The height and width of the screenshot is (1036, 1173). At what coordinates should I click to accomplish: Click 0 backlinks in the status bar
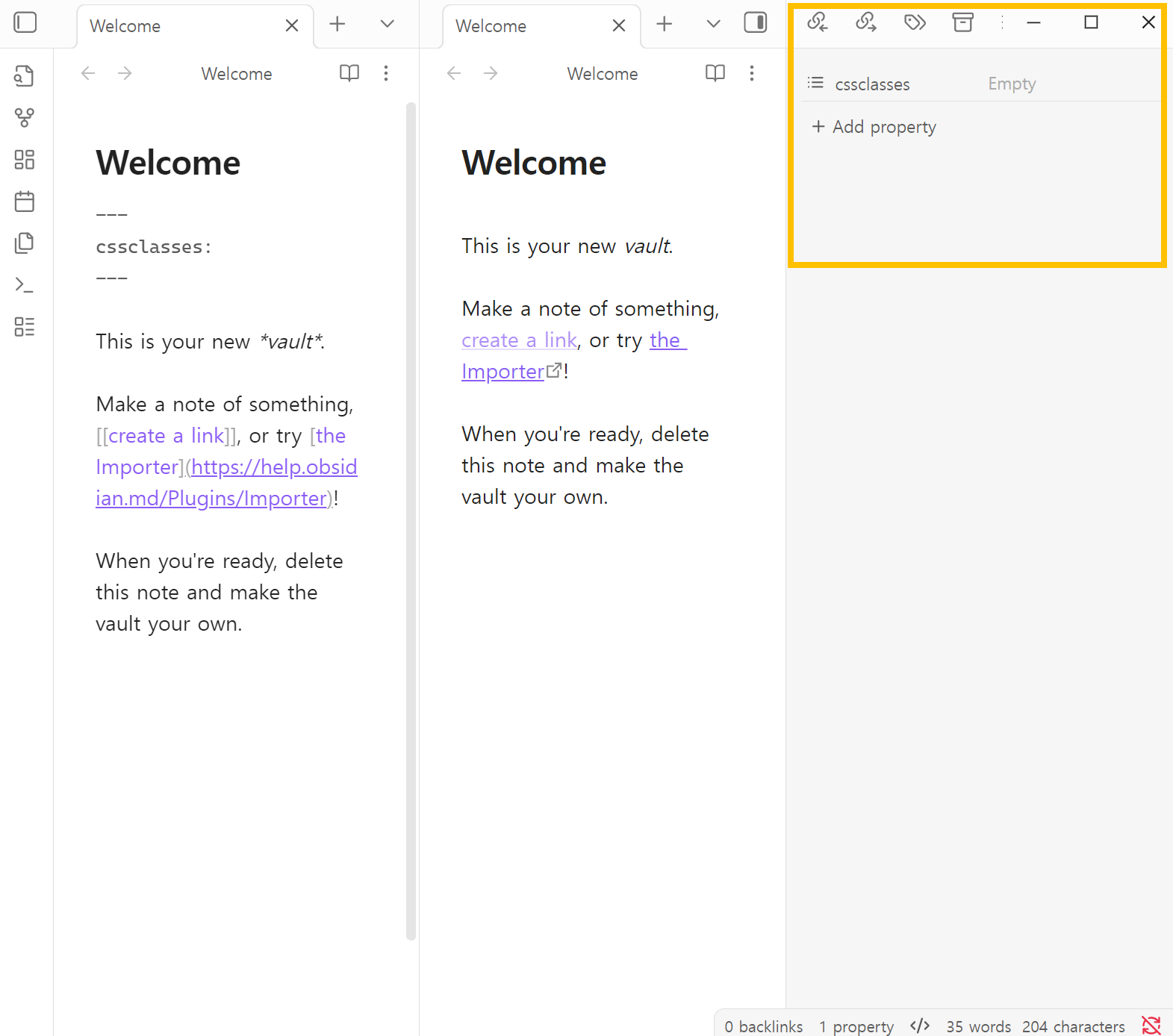point(763,1026)
